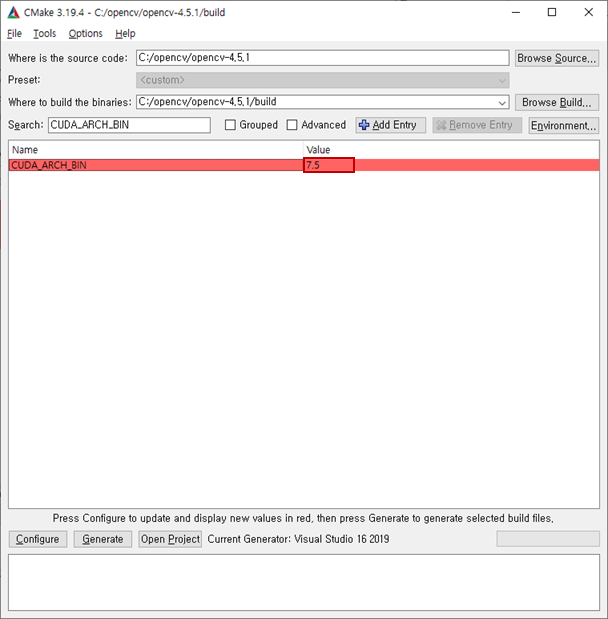Click the Remove Entry button
The image size is (608, 619).
click(477, 125)
